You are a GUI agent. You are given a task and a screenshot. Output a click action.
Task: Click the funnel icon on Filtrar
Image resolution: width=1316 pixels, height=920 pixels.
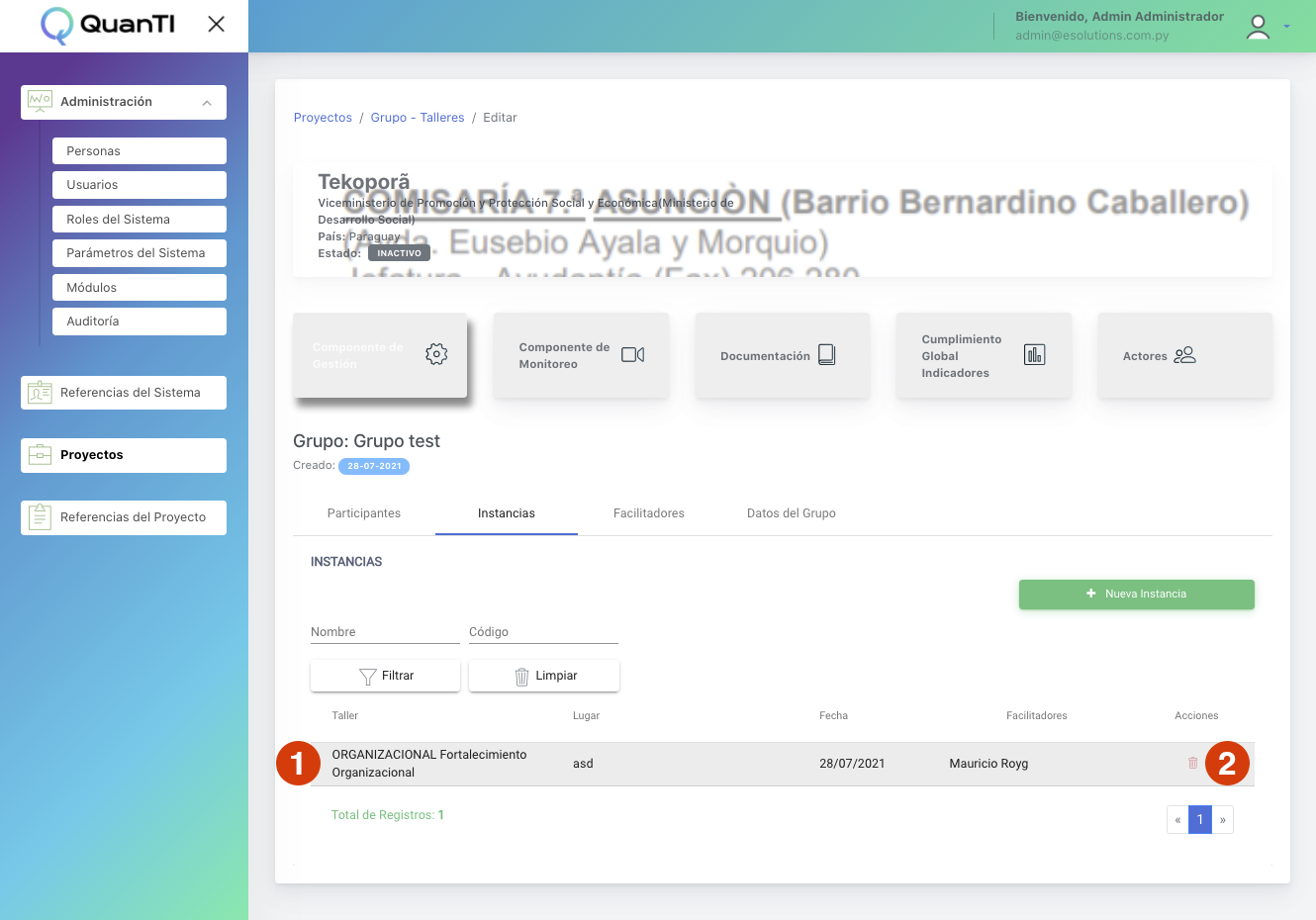[x=367, y=677]
